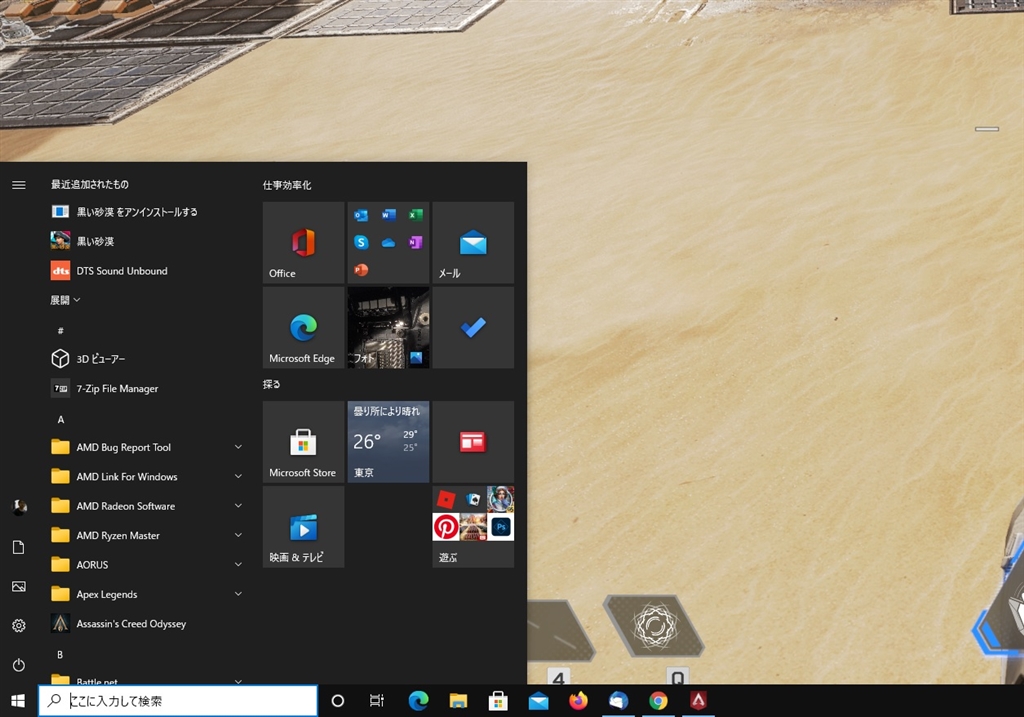Viewport: 1024px width, 717px height.
Task: Open the Thunderbird taskbar icon
Action: pyautogui.click(x=618, y=701)
